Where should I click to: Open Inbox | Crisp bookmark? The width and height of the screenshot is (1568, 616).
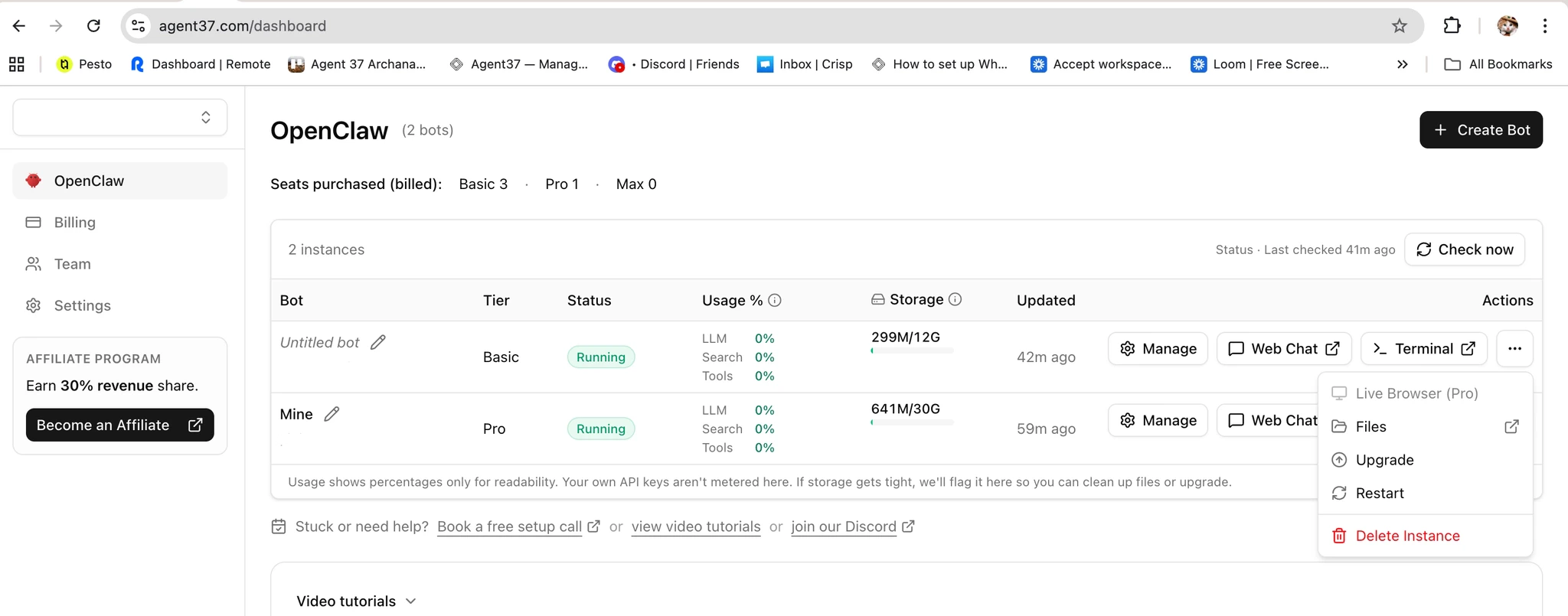click(x=805, y=64)
